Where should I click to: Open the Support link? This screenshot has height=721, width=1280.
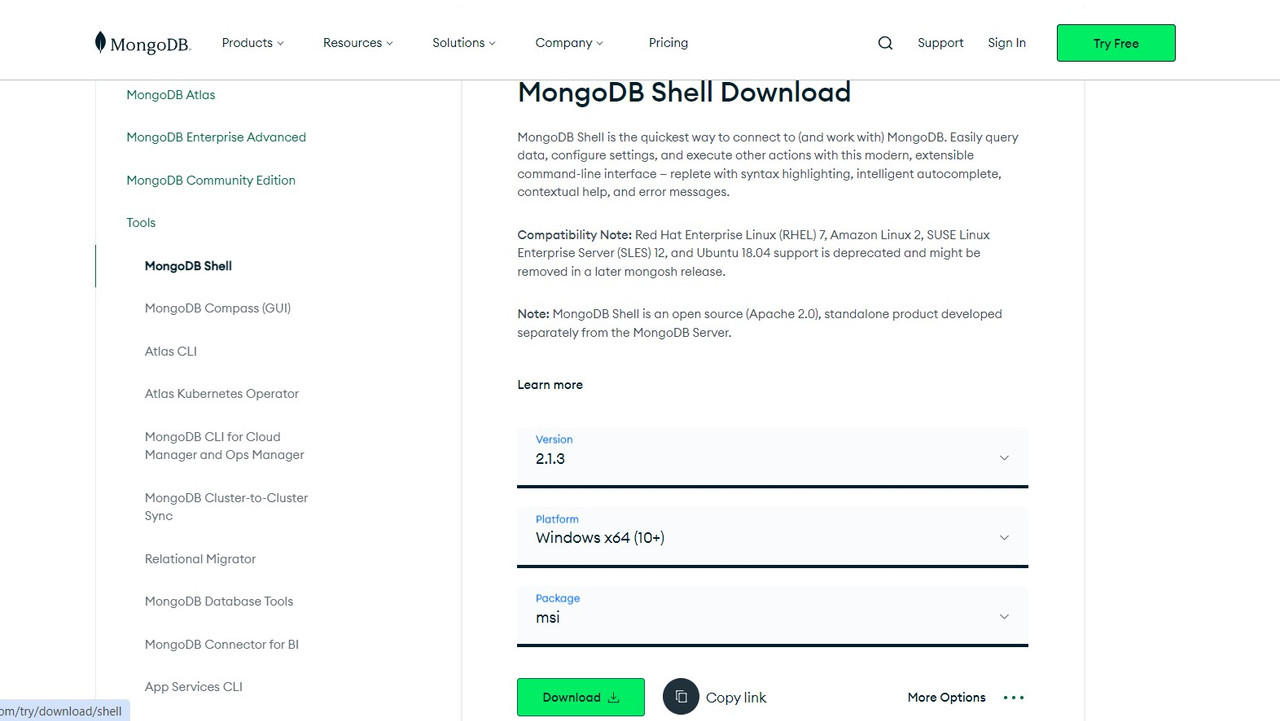pos(940,43)
